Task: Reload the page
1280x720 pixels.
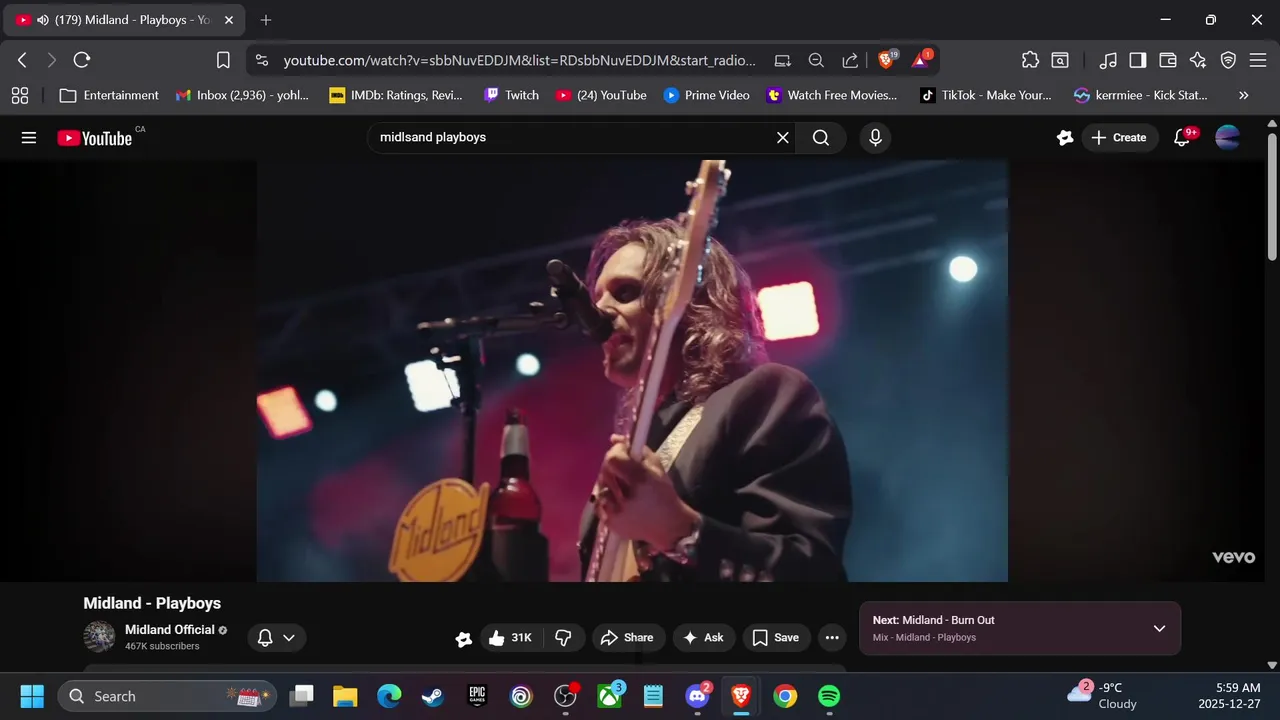Action: tap(82, 60)
